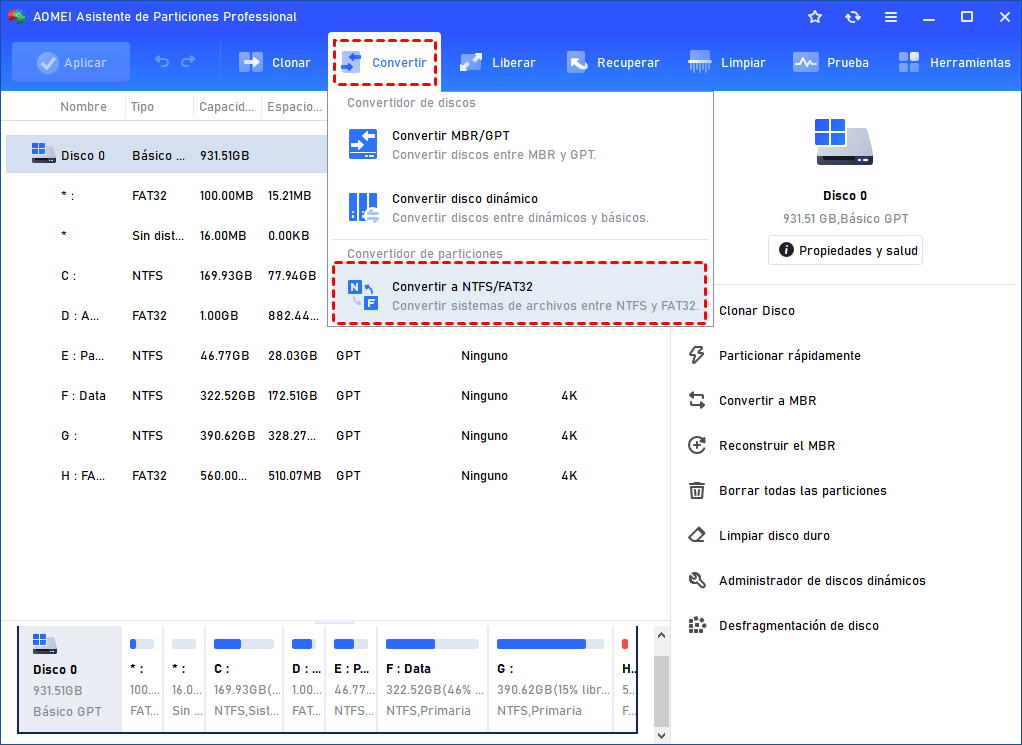Click the Desfragmentación de disco icon

click(x=697, y=625)
